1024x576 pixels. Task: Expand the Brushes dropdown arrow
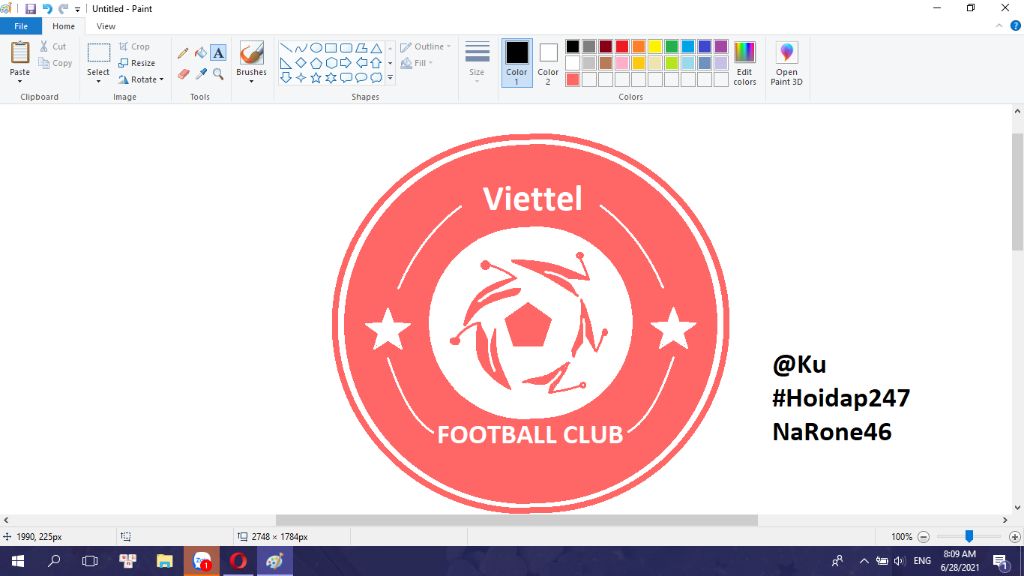(251, 82)
